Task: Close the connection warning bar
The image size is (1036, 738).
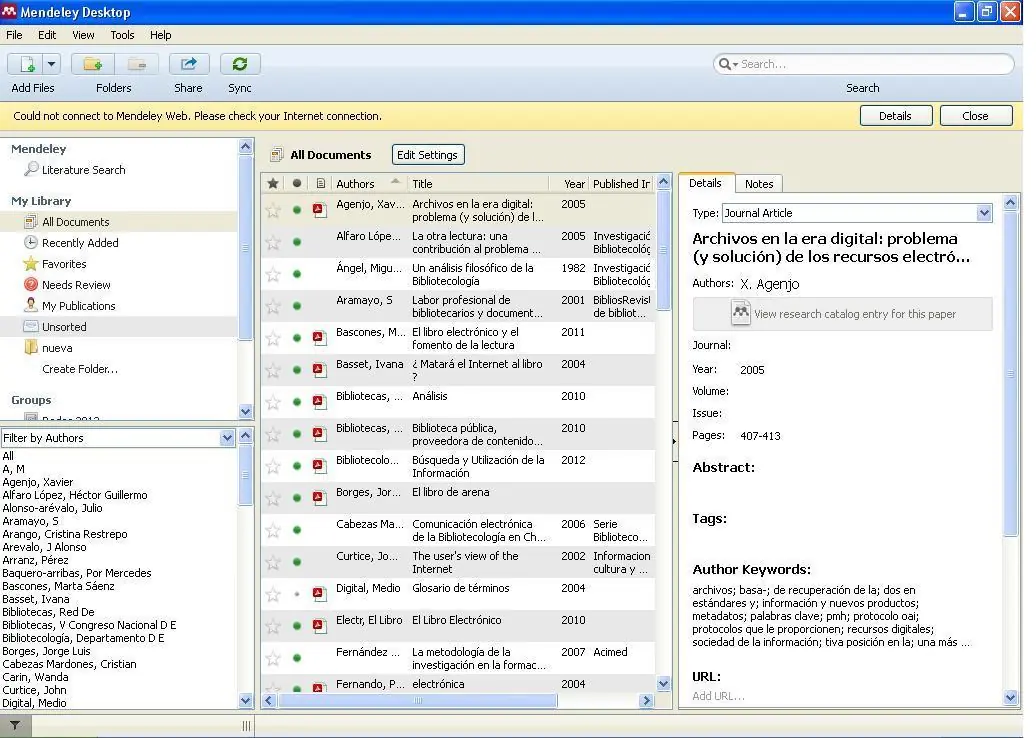Action: click(x=976, y=116)
